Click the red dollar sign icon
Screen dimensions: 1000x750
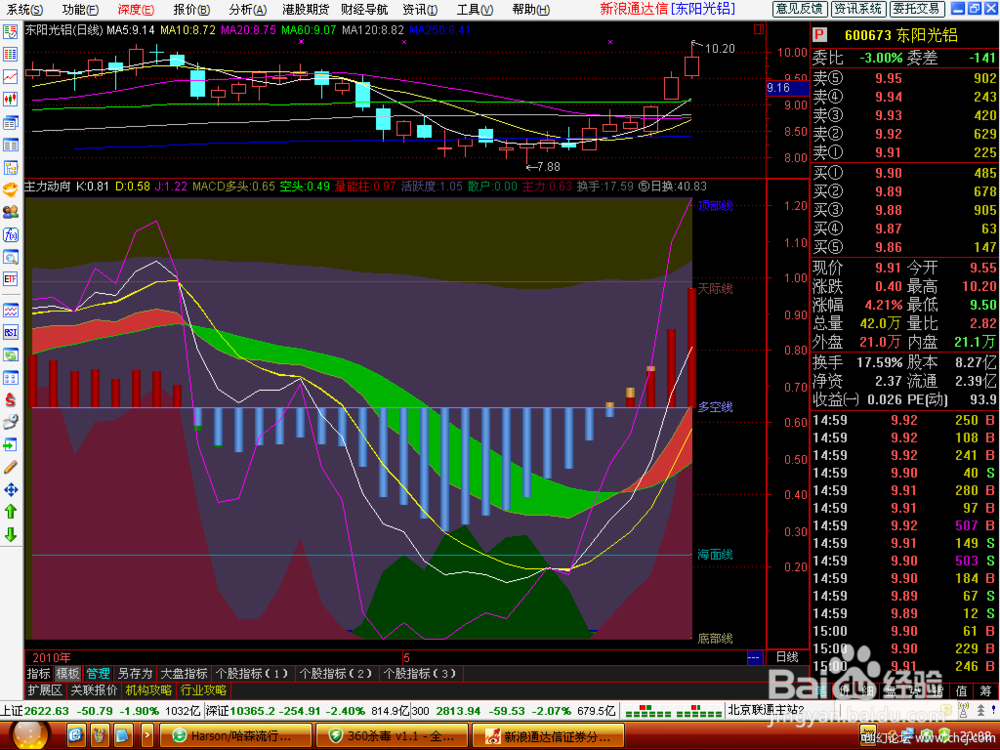pyautogui.click(x=10, y=400)
